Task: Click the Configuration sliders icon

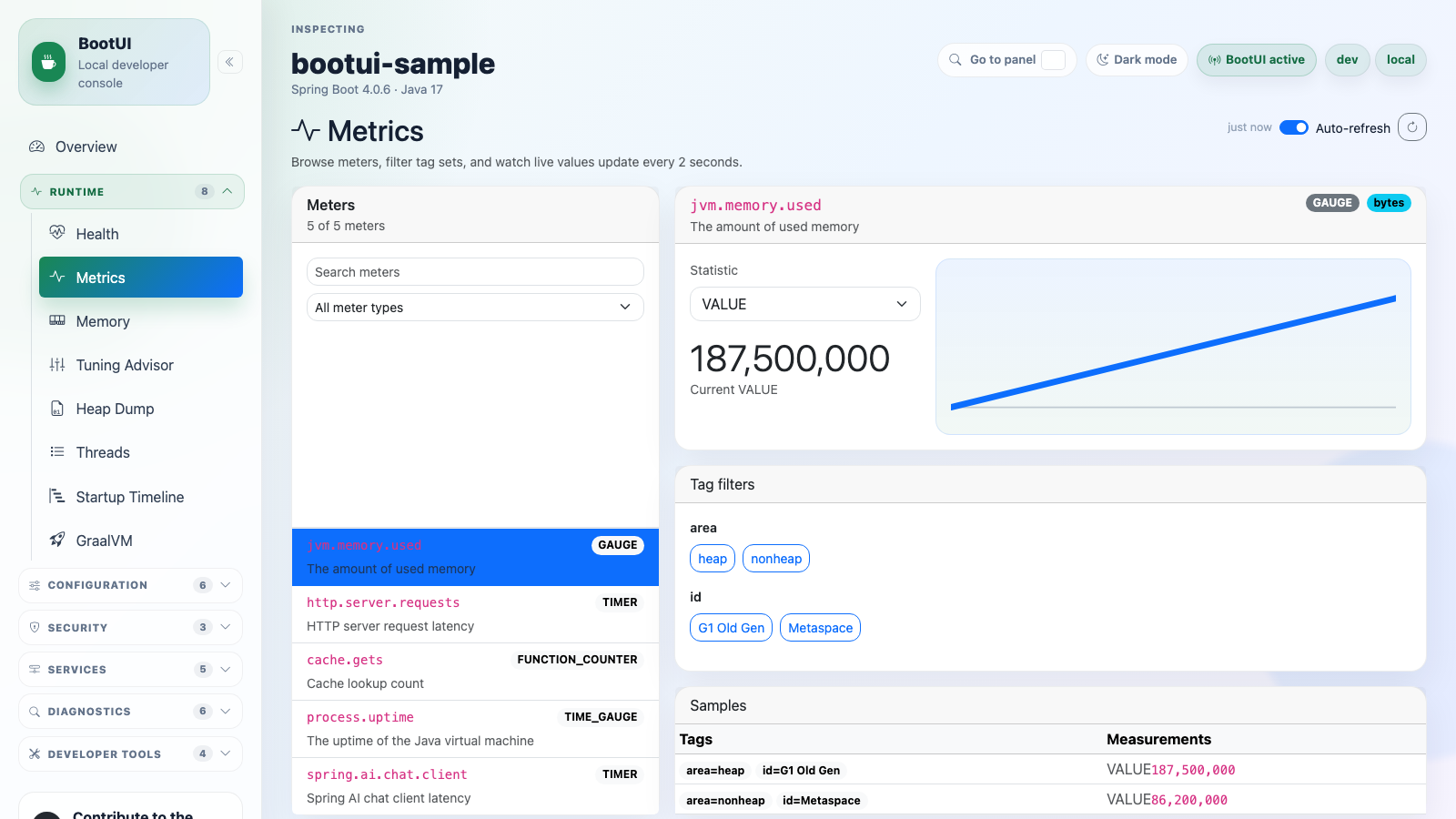Action: [x=35, y=585]
